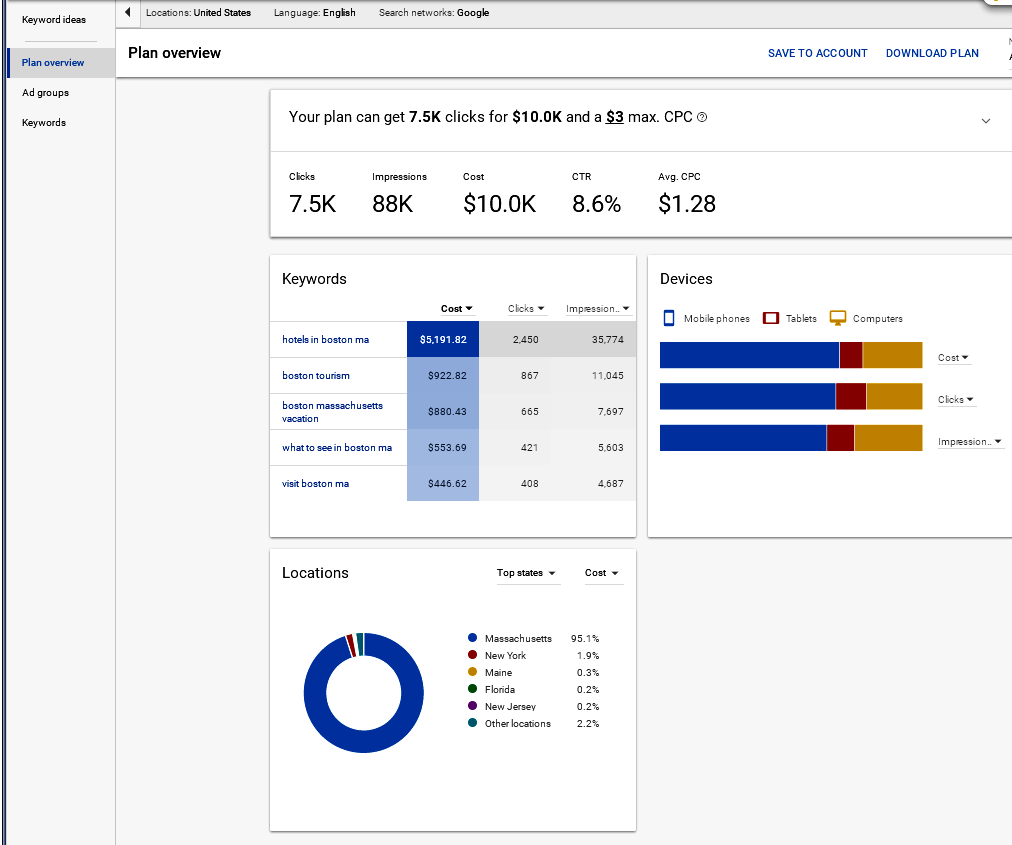
Task: Open the Keywords Cost column dropdown
Action: [x=457, y=309]
